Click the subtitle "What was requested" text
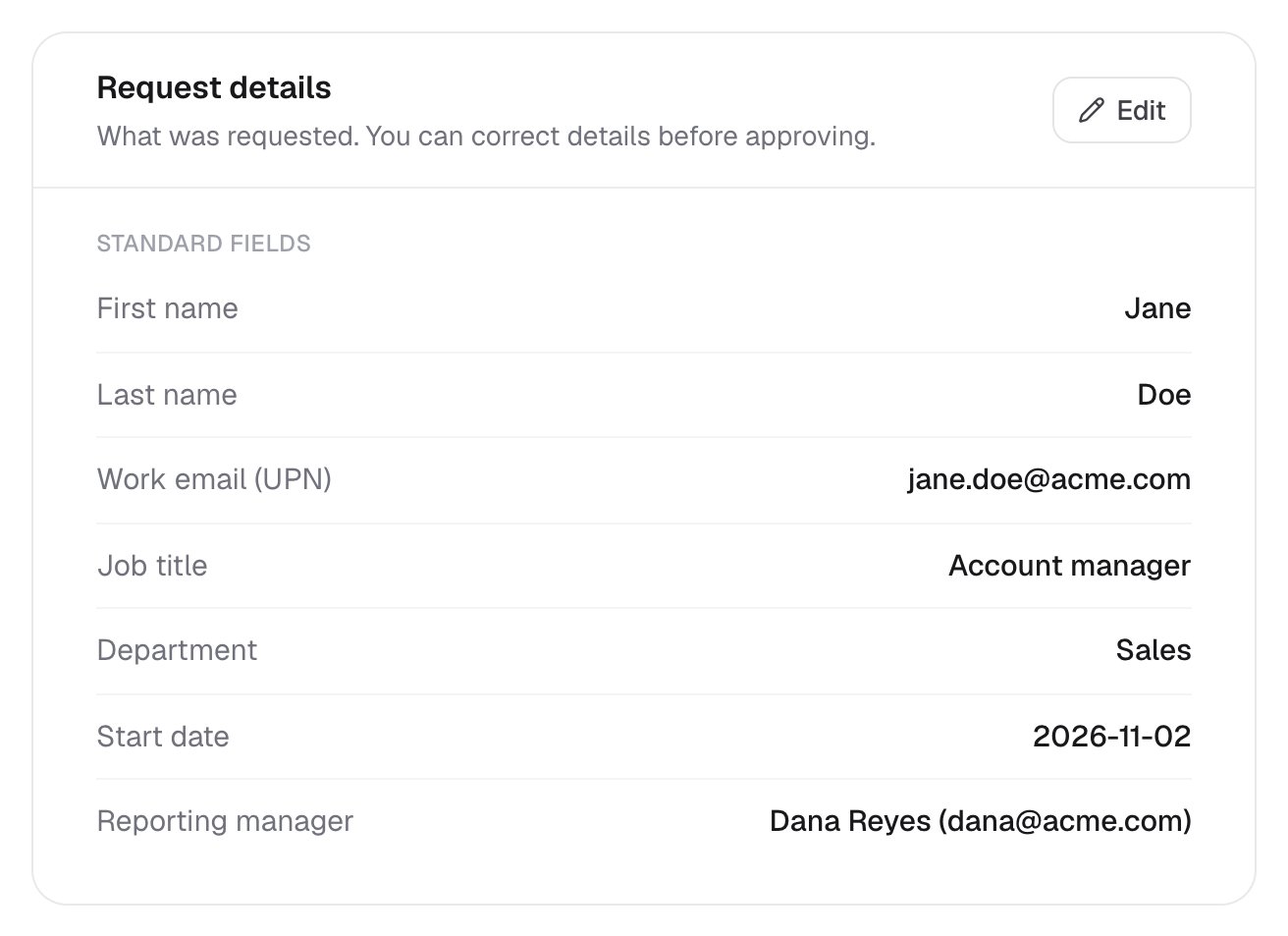This screenshot has height=936, width=1288. tap(486, 136)
